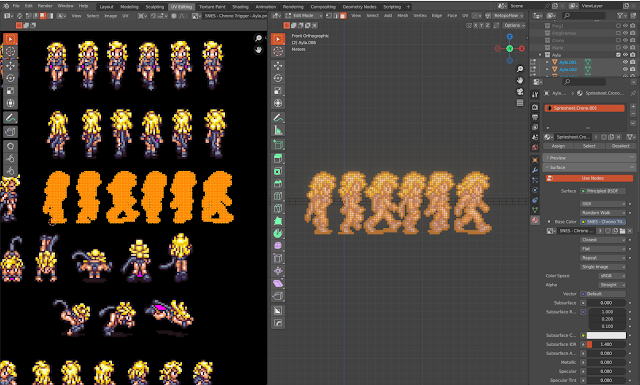This screenshot has height=385, width=640.
Task: Open the Render menu
Action: pos(45,6)
